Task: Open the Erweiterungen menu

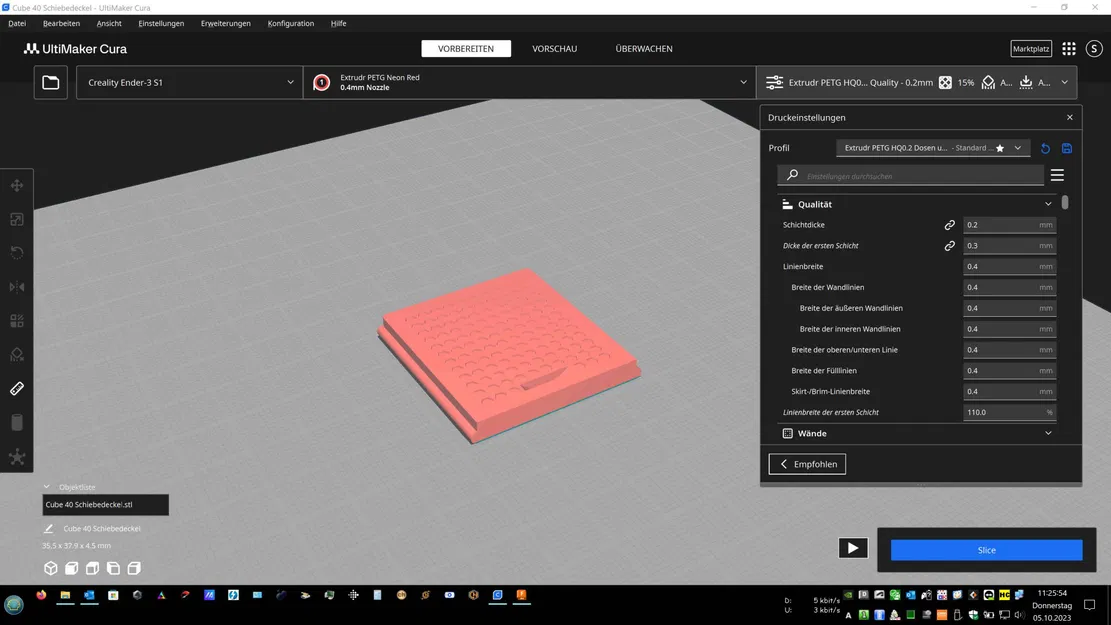Action: (225, 23)
